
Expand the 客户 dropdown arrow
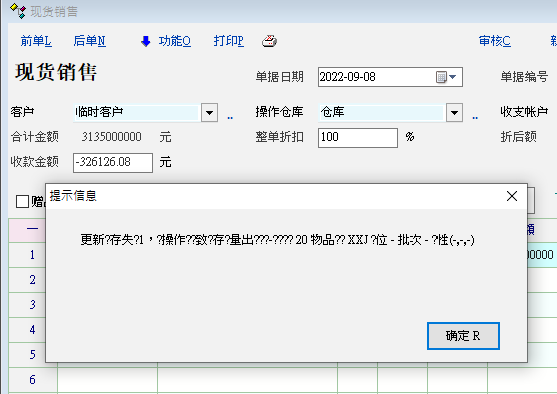(210, 113)
